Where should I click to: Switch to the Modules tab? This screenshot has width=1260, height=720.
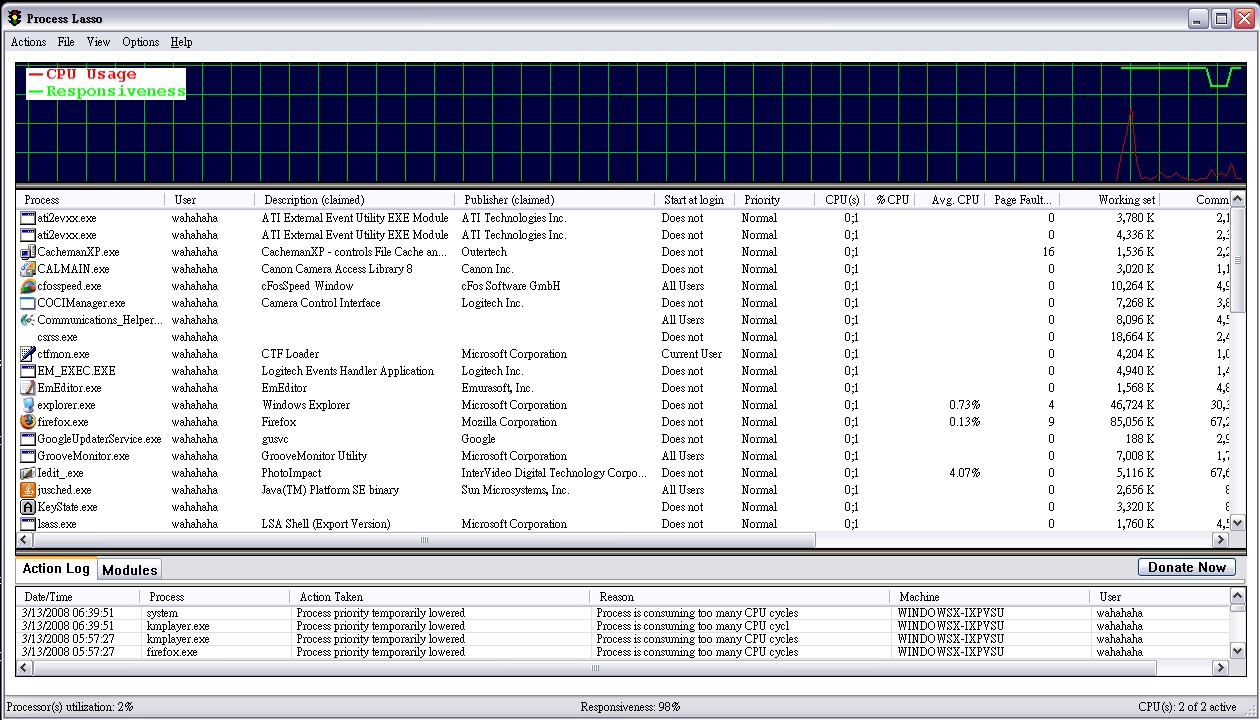coord(130,570)
